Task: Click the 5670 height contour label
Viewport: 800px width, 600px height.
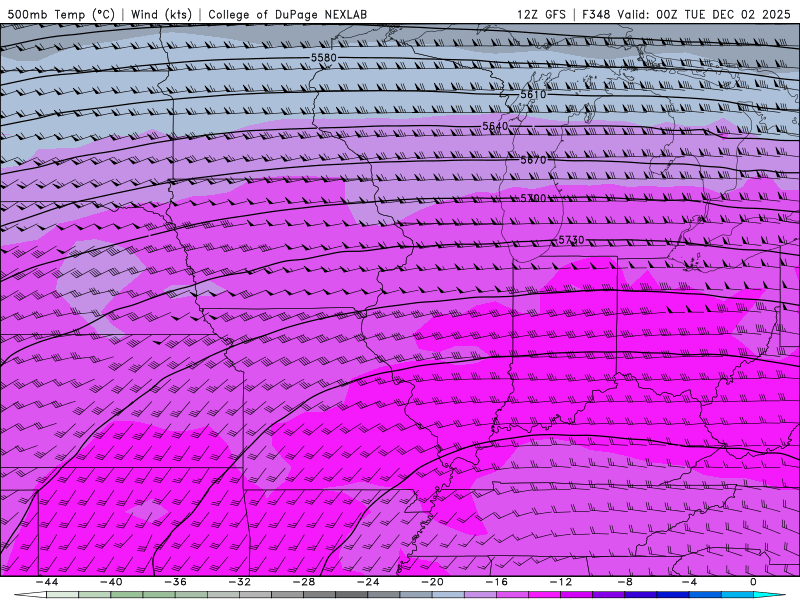Action: point(533,160)
